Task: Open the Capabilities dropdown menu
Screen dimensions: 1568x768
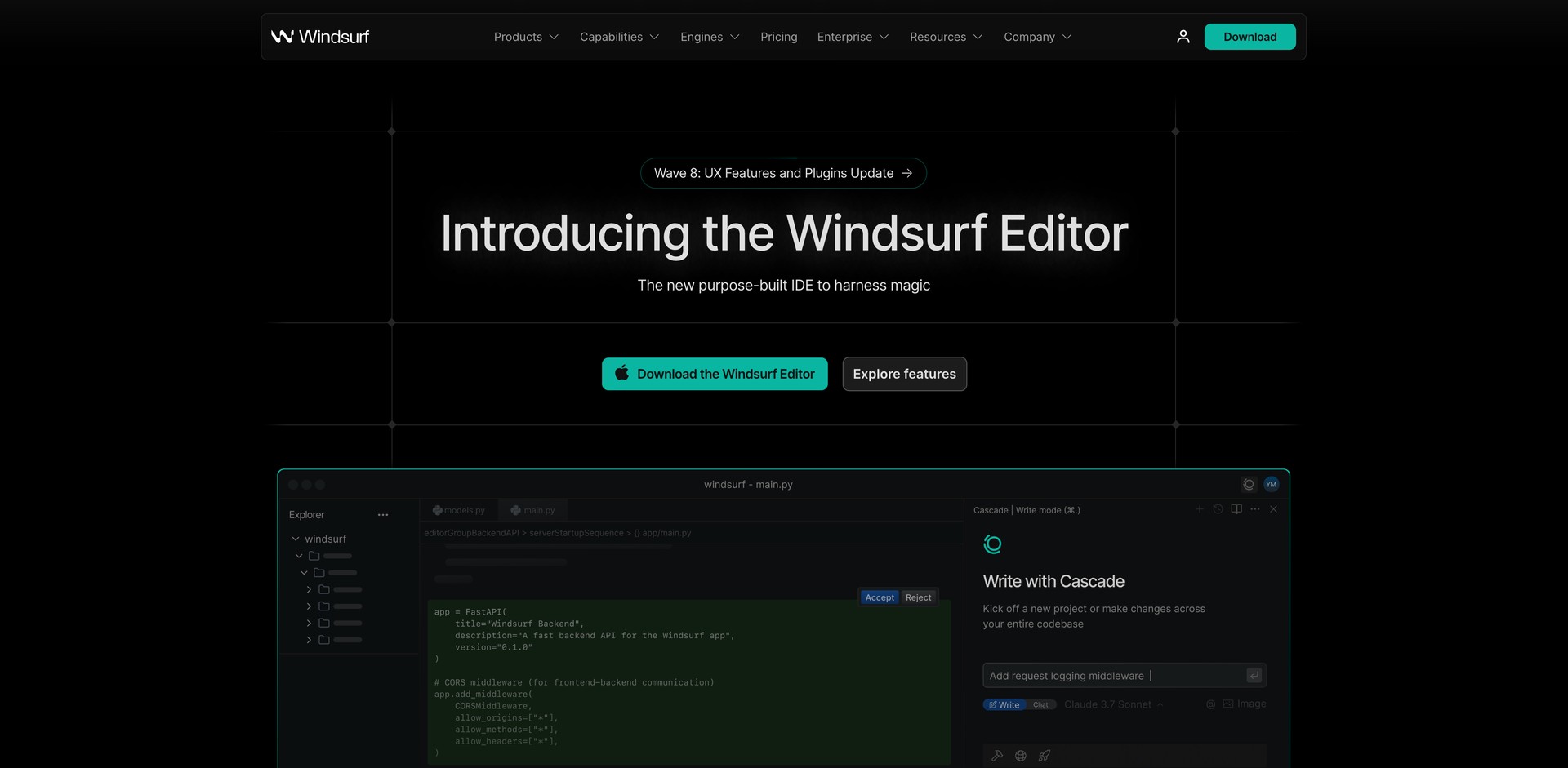Action: click(619, 37)
